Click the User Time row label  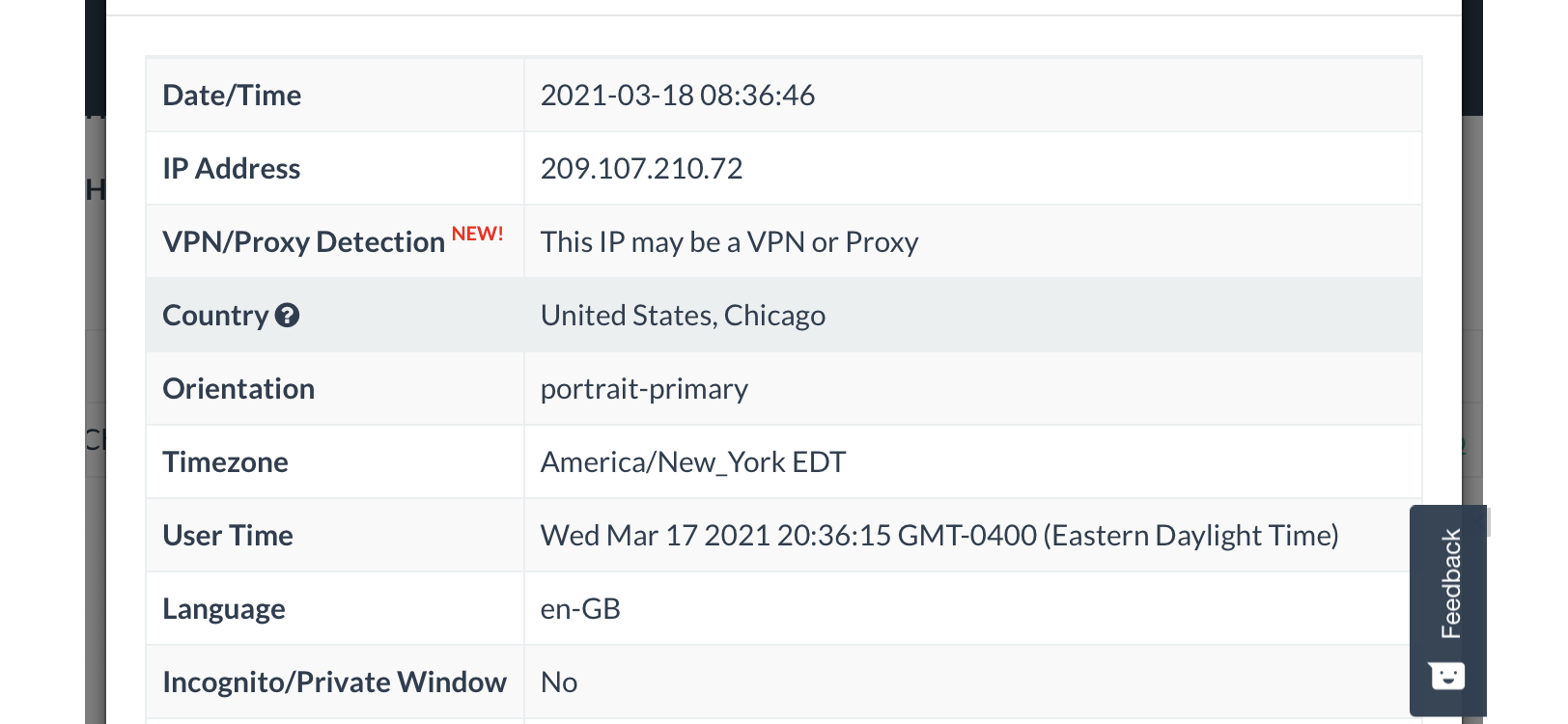tap(228, 536)
